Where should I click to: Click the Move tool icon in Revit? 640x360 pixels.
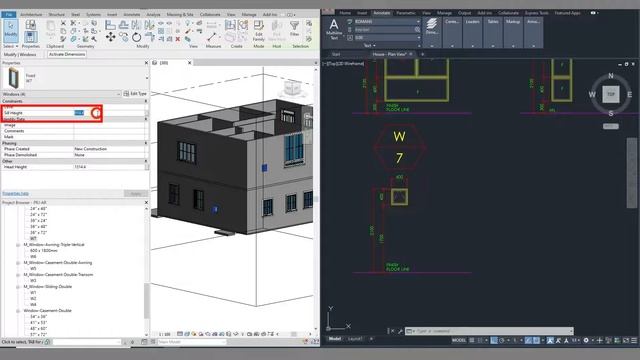pyautogui.click(x=111, y=38)
